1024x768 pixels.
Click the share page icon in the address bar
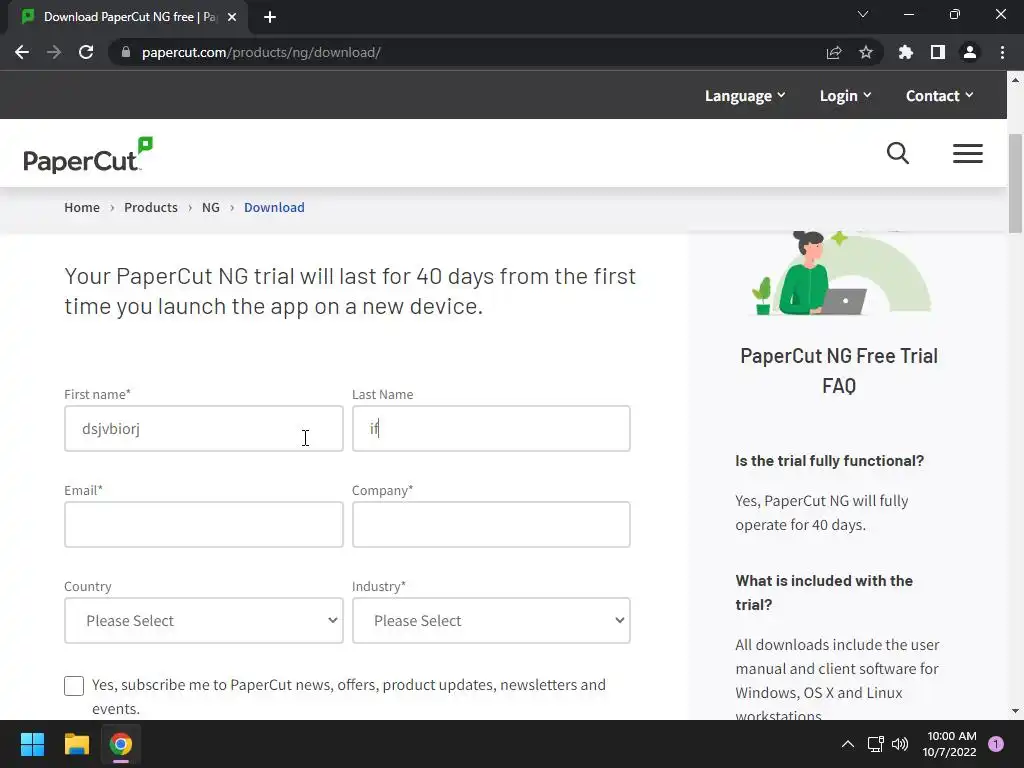click(834, 52)
